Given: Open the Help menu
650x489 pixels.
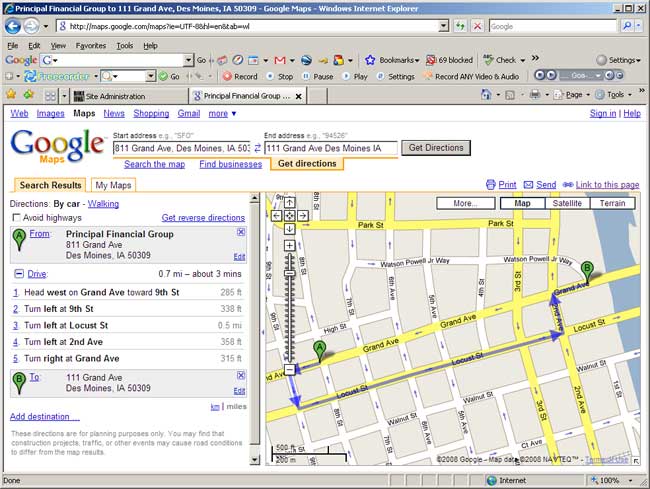Looking at the screenshot, I should click(150, 46).
